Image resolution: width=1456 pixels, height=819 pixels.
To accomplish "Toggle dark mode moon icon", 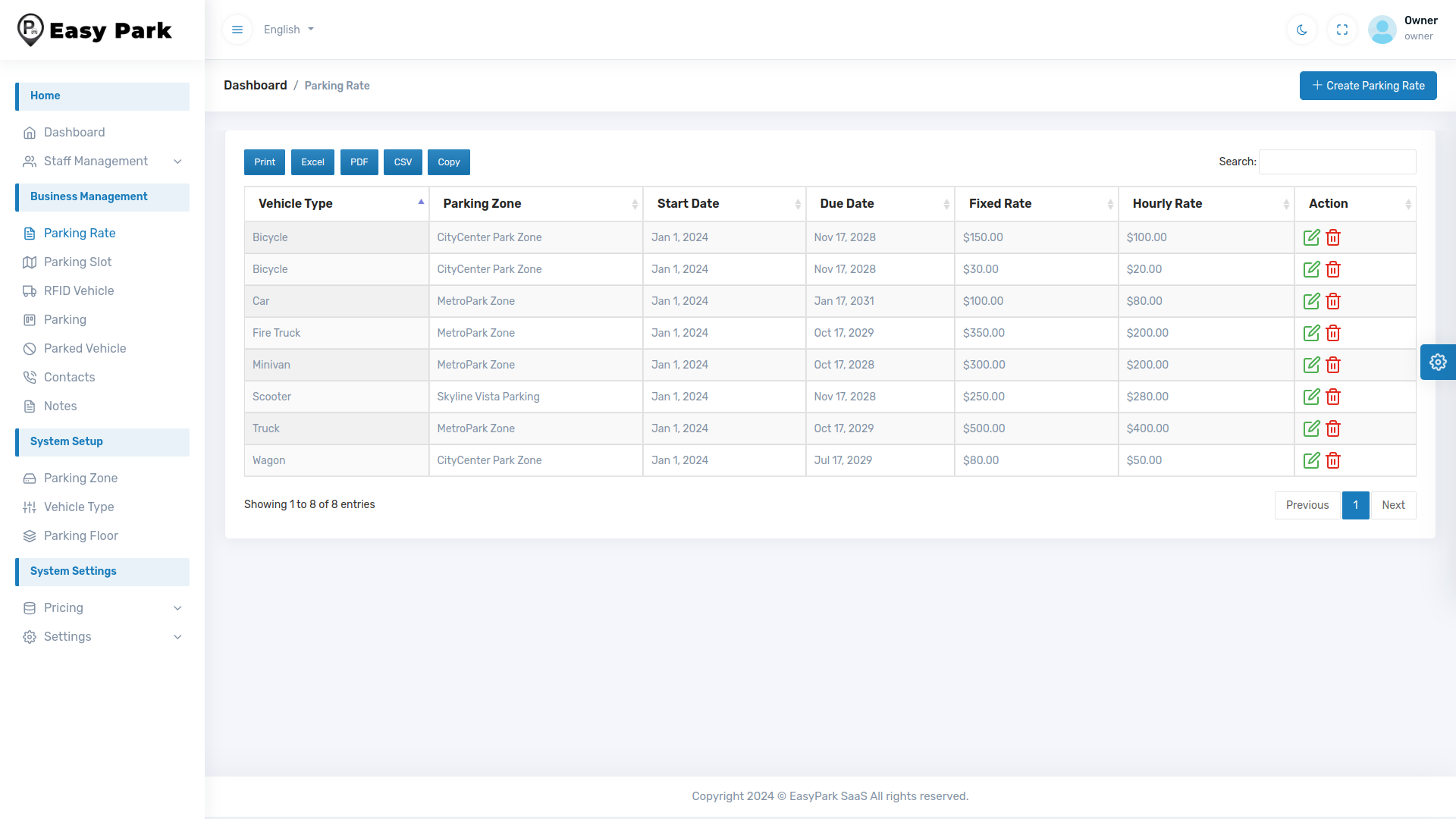I will (1301, 30).
